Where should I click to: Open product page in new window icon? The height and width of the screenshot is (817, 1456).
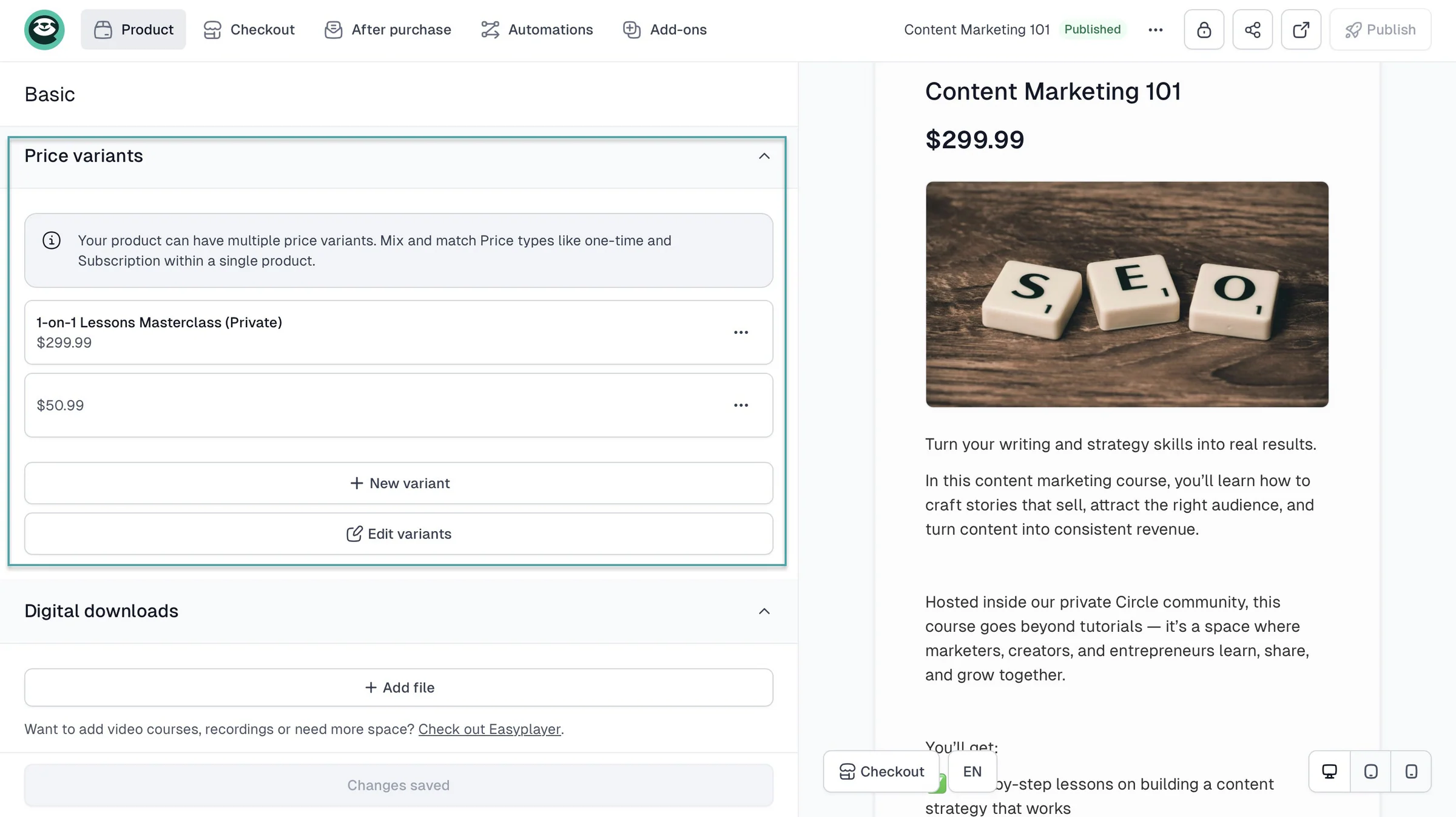point(1301,30)
